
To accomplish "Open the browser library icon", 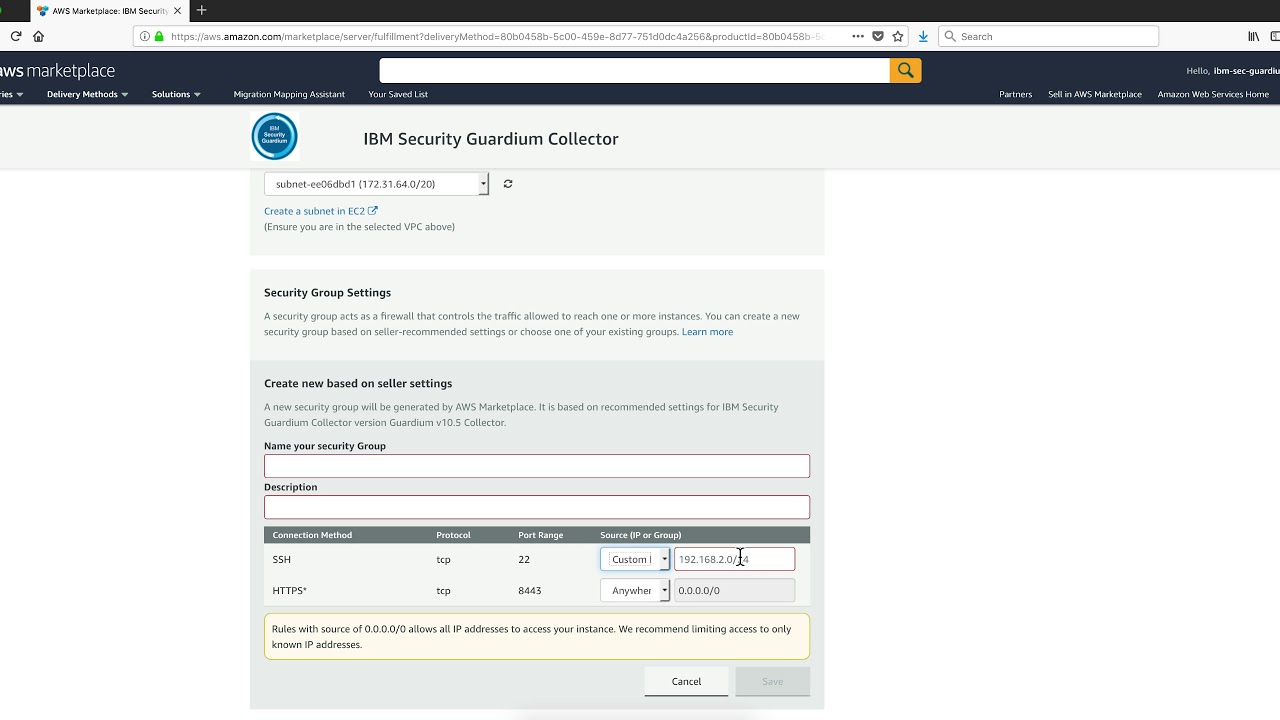I will 1253,36.
